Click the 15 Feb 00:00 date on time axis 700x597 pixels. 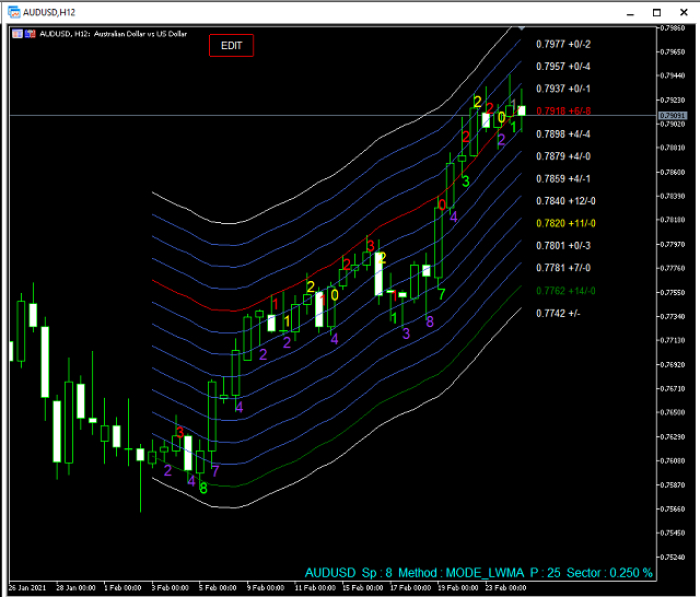(362, 588)
